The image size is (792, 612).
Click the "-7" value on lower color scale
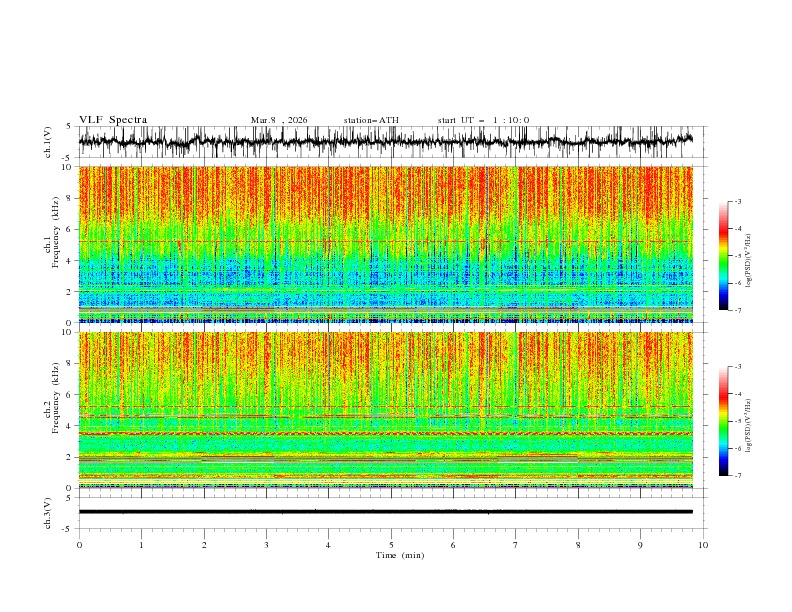[x=738, y=476]
